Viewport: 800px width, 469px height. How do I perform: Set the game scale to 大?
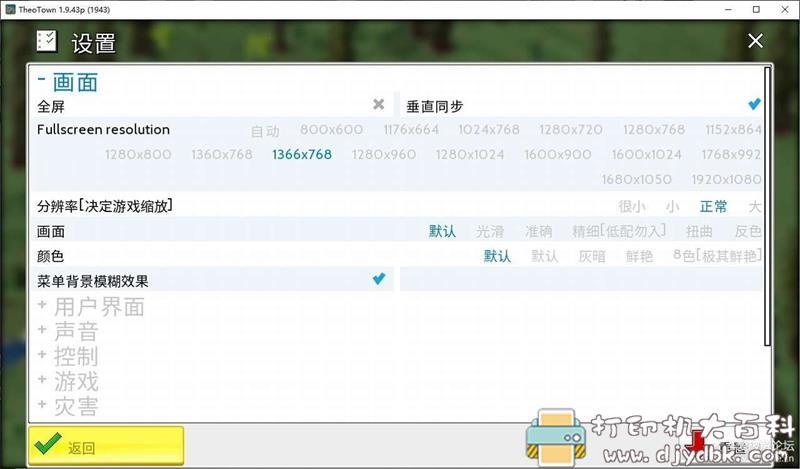(x=755, y=206)
